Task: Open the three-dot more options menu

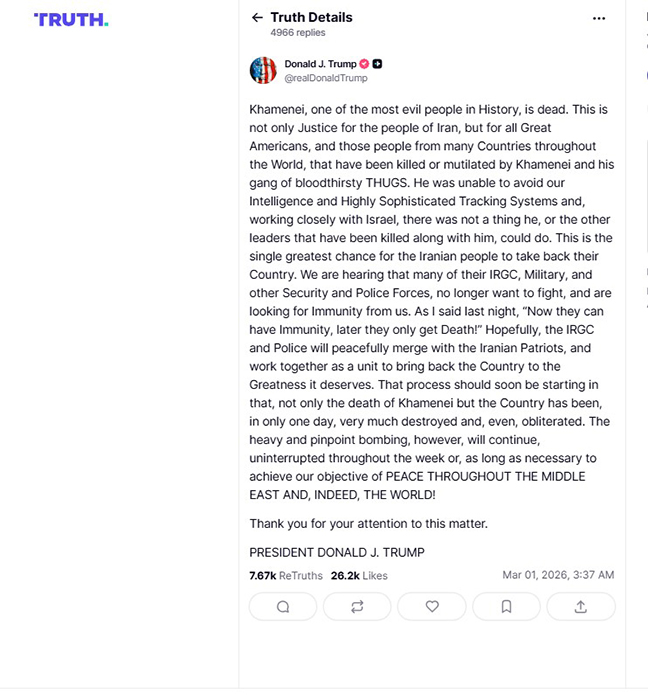Action: click(x=599, y=18)
